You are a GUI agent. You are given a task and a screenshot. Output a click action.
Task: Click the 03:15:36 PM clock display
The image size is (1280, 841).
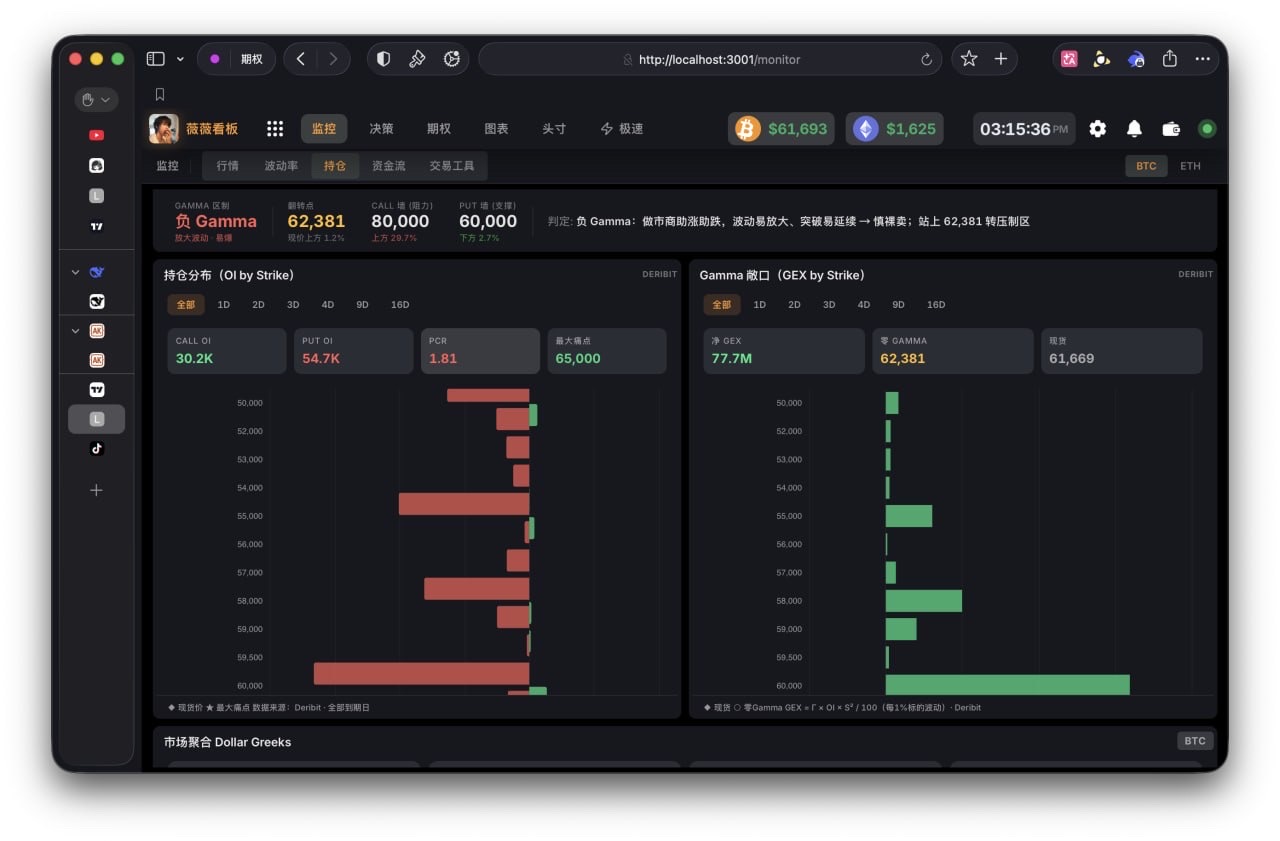point(1024,129)
